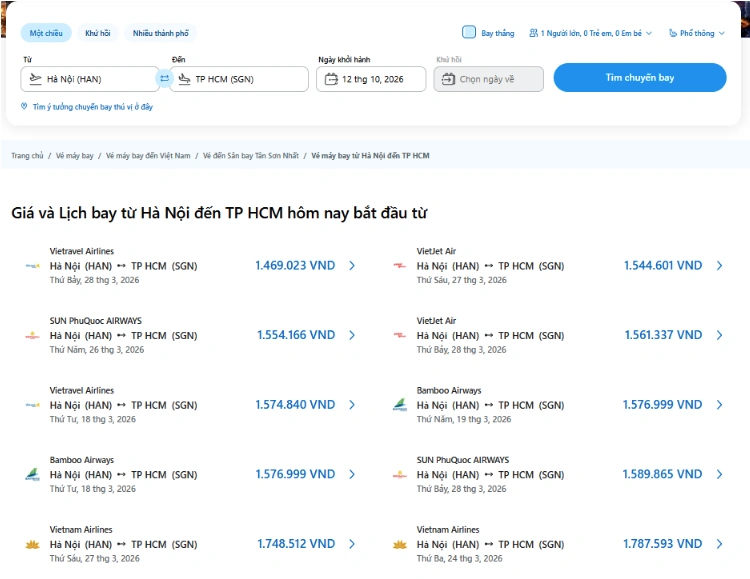Viewport: 750px width, 579px height.
Task: Click Chọn ngày về return date field
Action: click(488, 79)
